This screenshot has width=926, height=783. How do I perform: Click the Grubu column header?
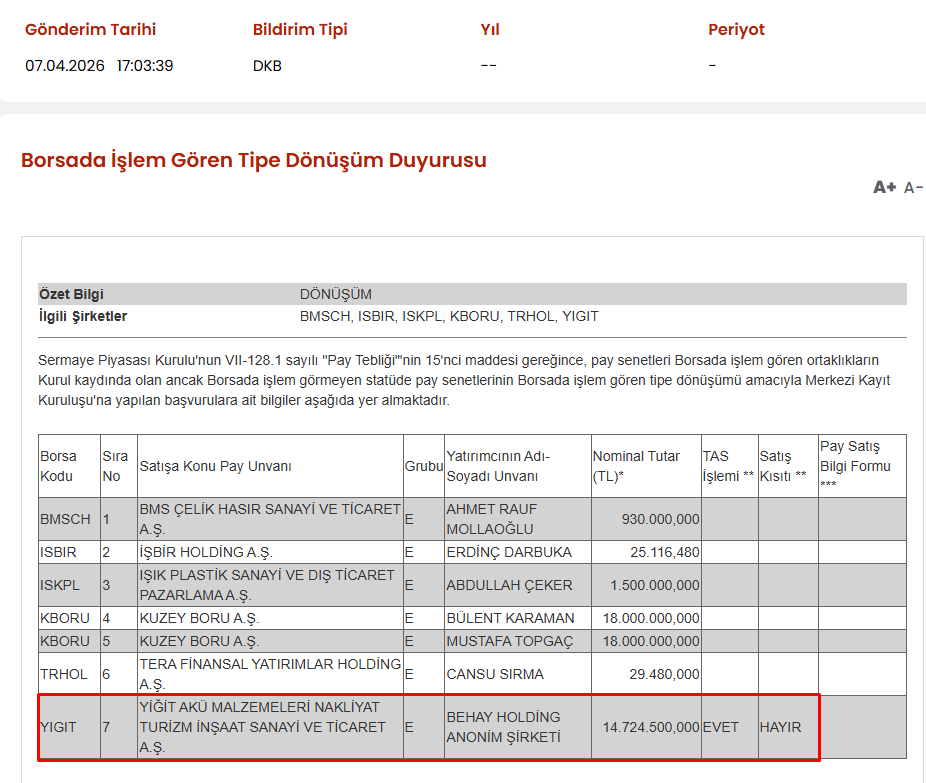coord(423,466)
